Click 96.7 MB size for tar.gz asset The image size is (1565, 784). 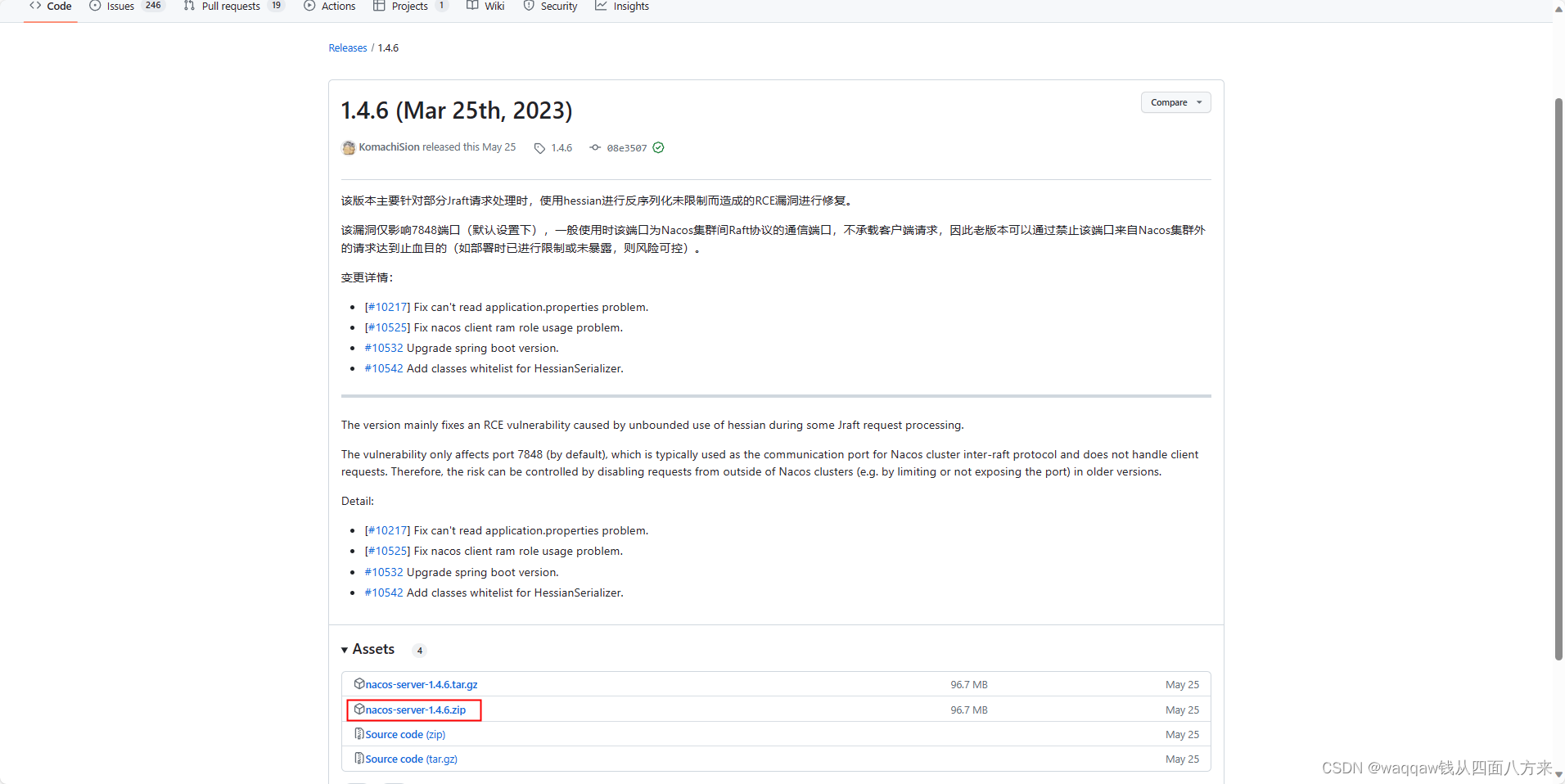click(x=969, y=685)
